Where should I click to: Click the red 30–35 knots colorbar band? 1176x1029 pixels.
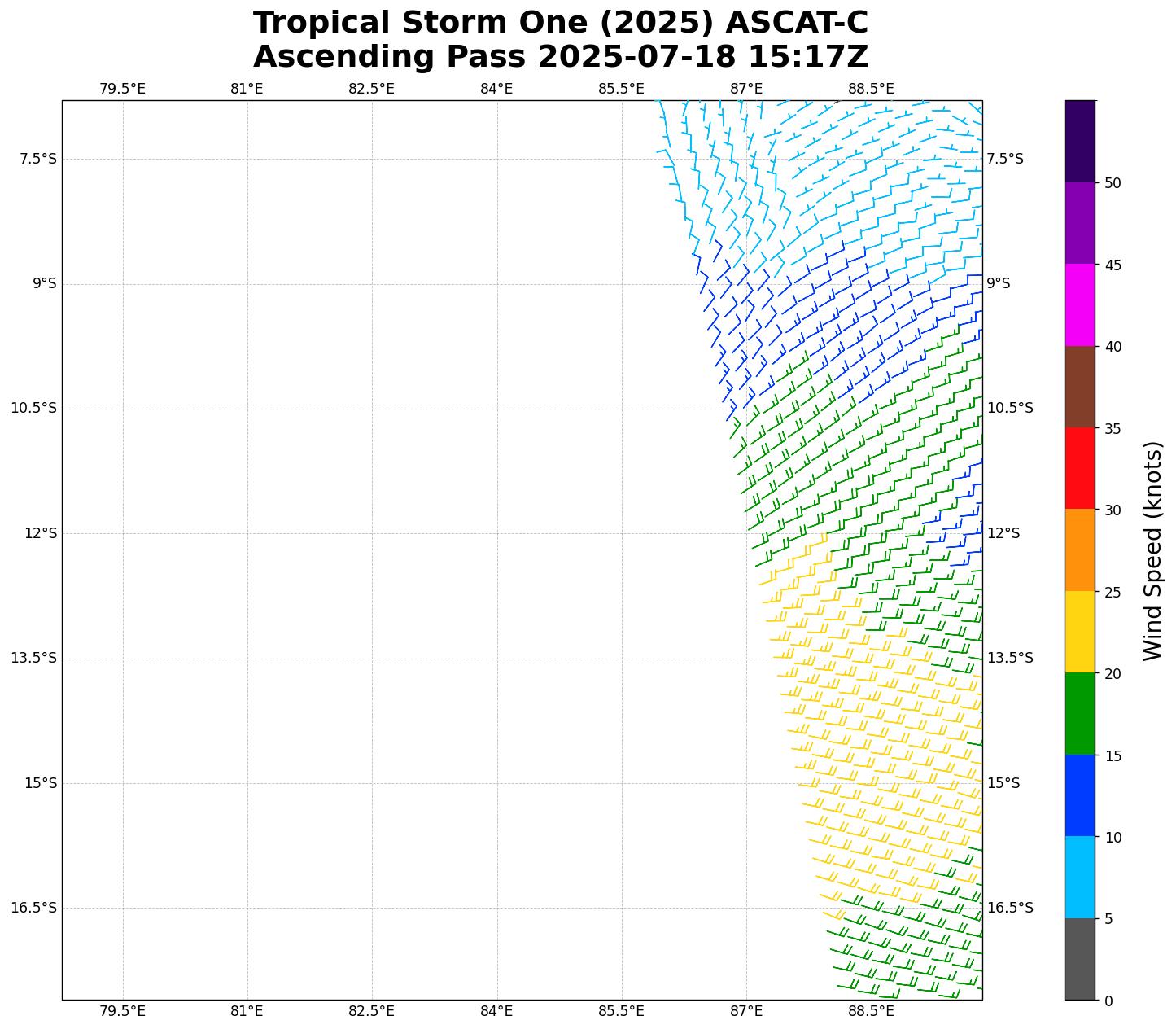[x=1080, y=468]
